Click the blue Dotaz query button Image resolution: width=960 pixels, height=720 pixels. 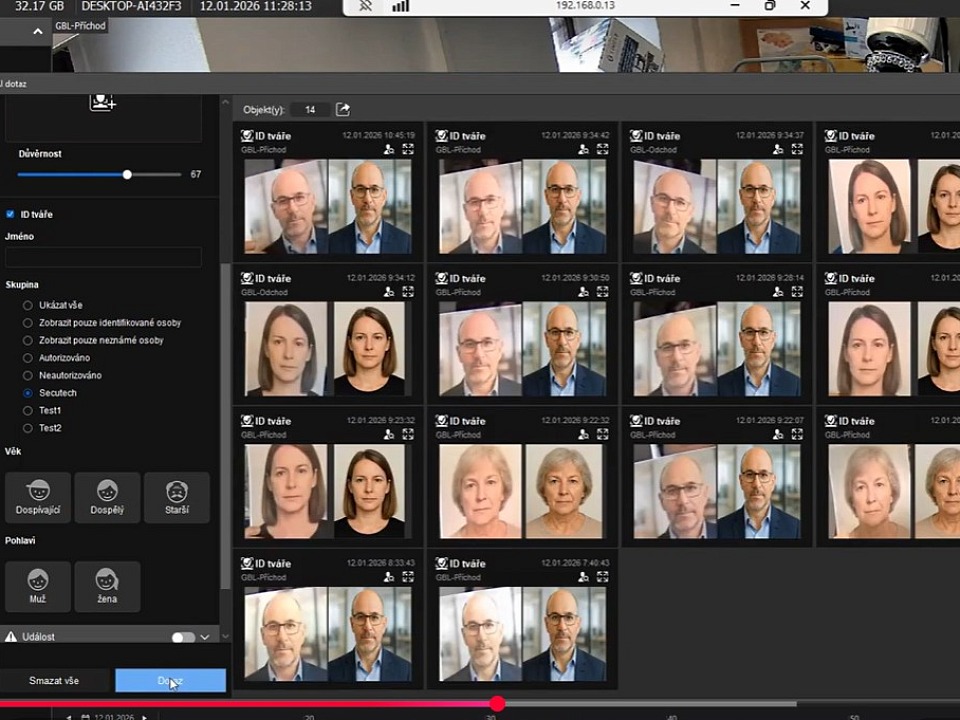pos(170,681)
